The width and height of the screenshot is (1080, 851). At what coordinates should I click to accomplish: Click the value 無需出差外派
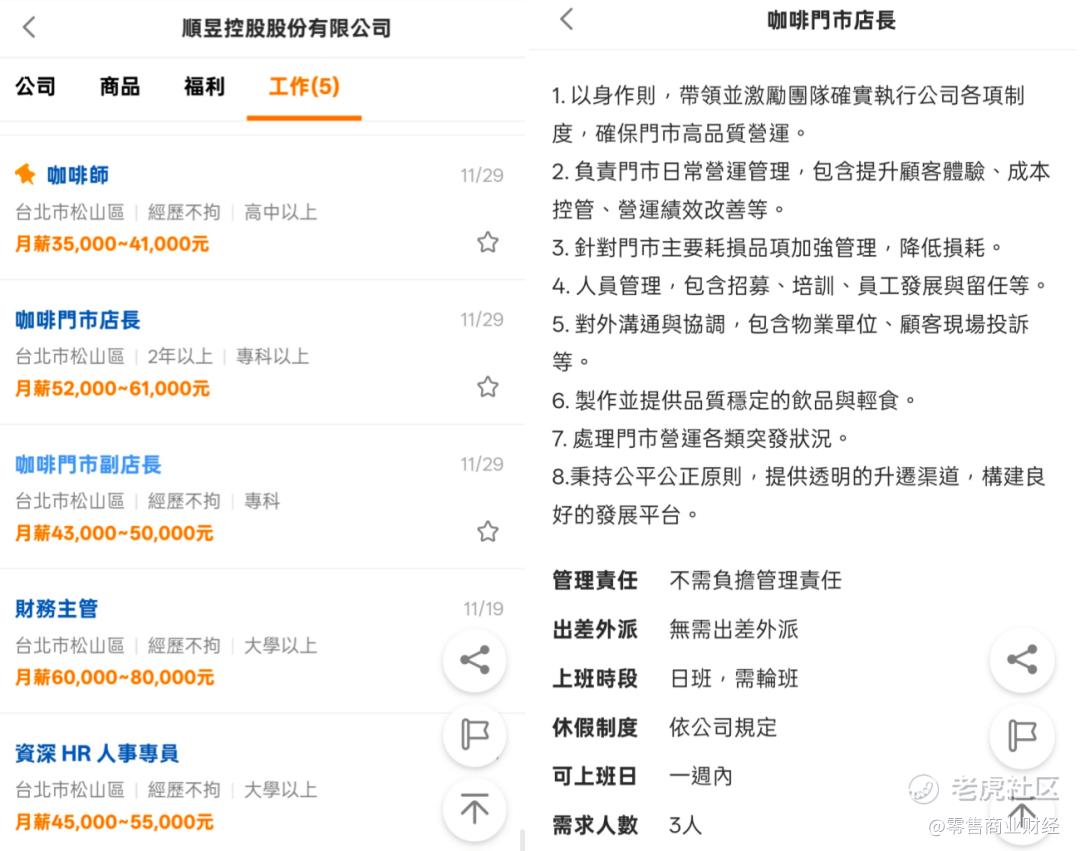tap(734, 629)
